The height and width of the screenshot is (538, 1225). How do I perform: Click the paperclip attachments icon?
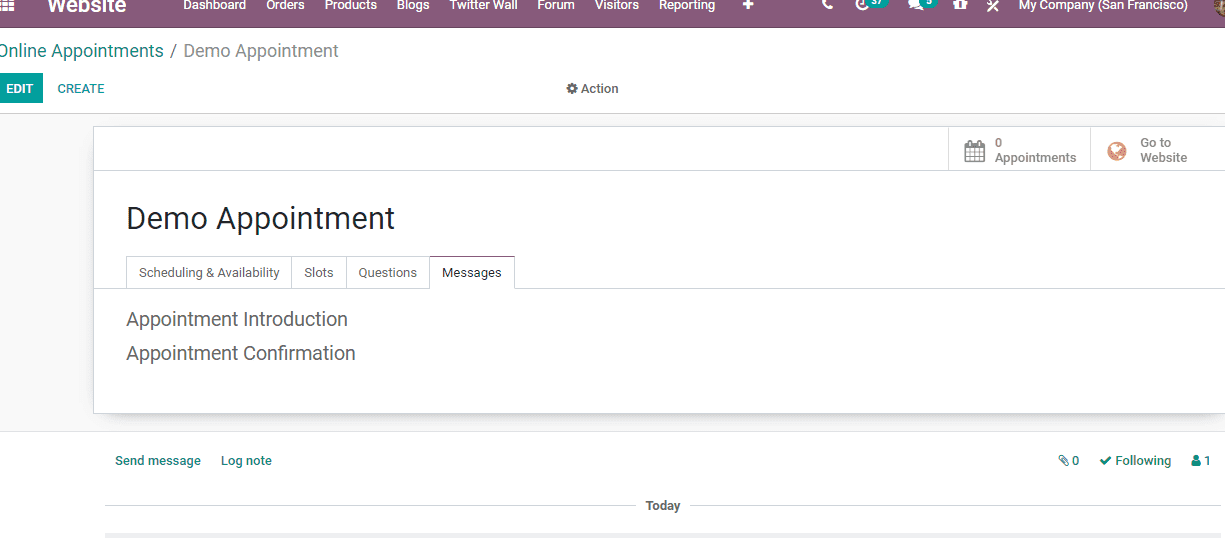[1063, 461]
